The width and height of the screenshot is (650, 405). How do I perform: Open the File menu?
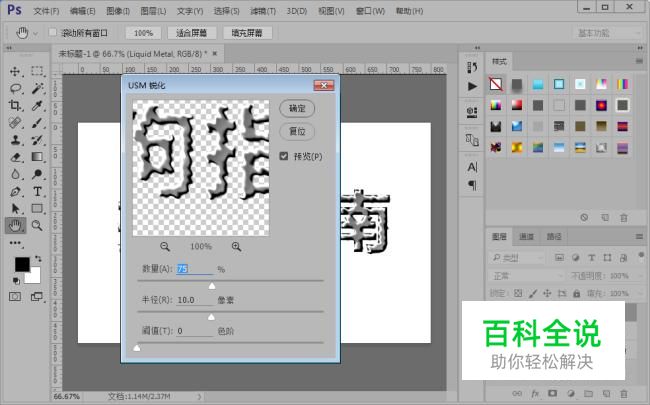click(x=46, y=11)
